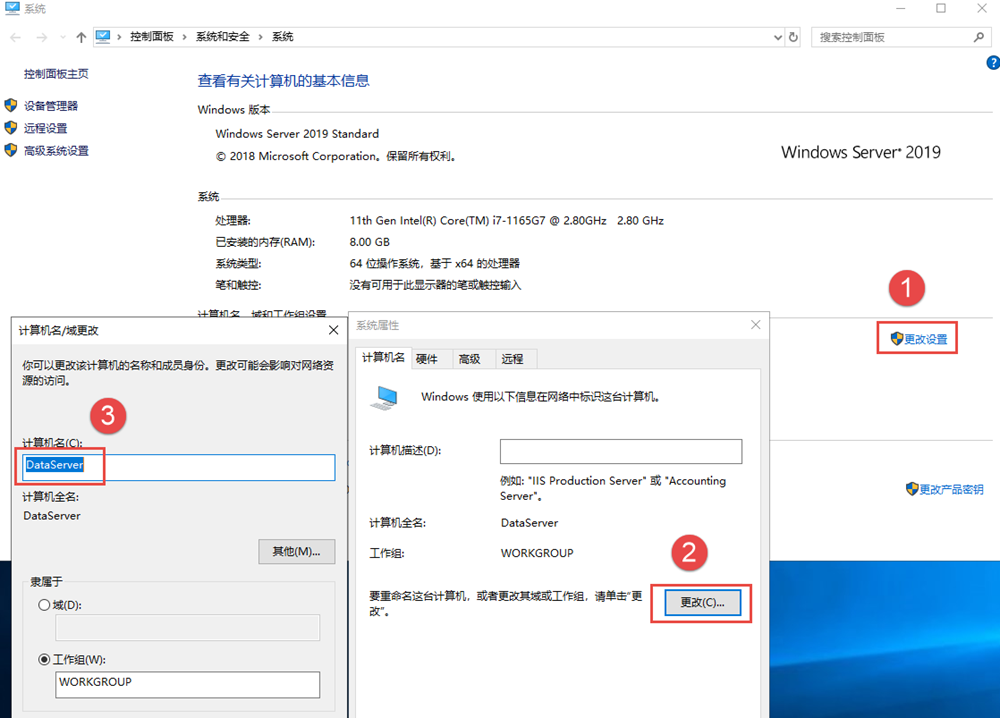Refresh the control panel address bar
This screenshot has width=1000, height=718.
[x=794, y=37]
